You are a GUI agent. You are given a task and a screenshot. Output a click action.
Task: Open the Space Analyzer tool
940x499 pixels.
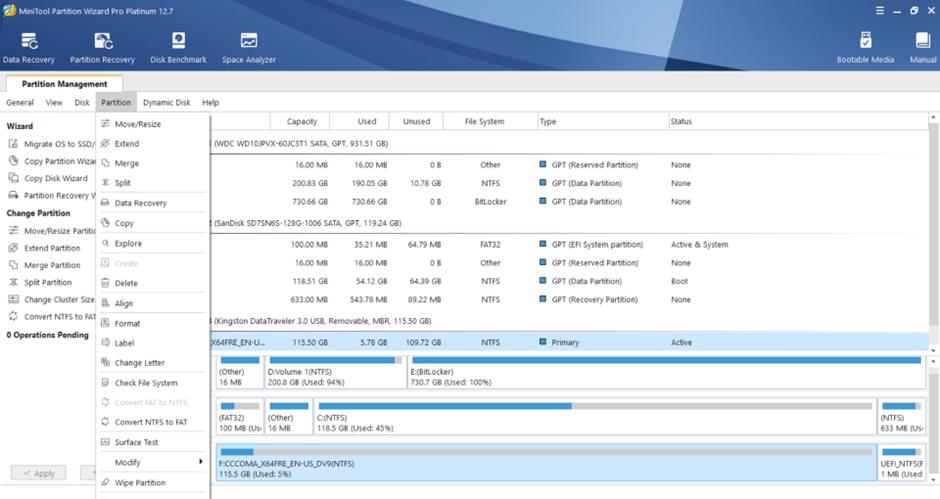247,47
